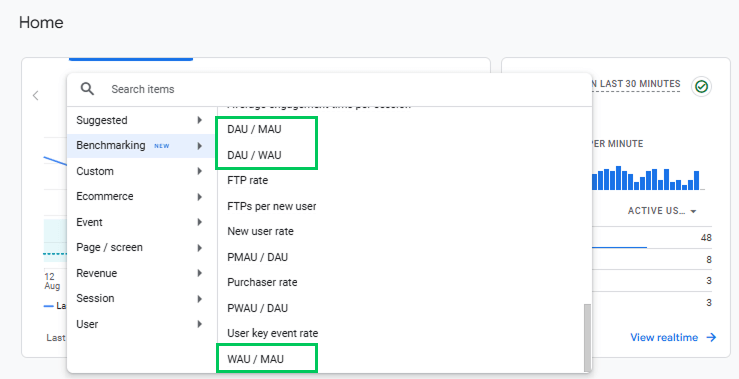Expand Session submenu arrow
The image size is (739, 379).
[x=200, y=298]
